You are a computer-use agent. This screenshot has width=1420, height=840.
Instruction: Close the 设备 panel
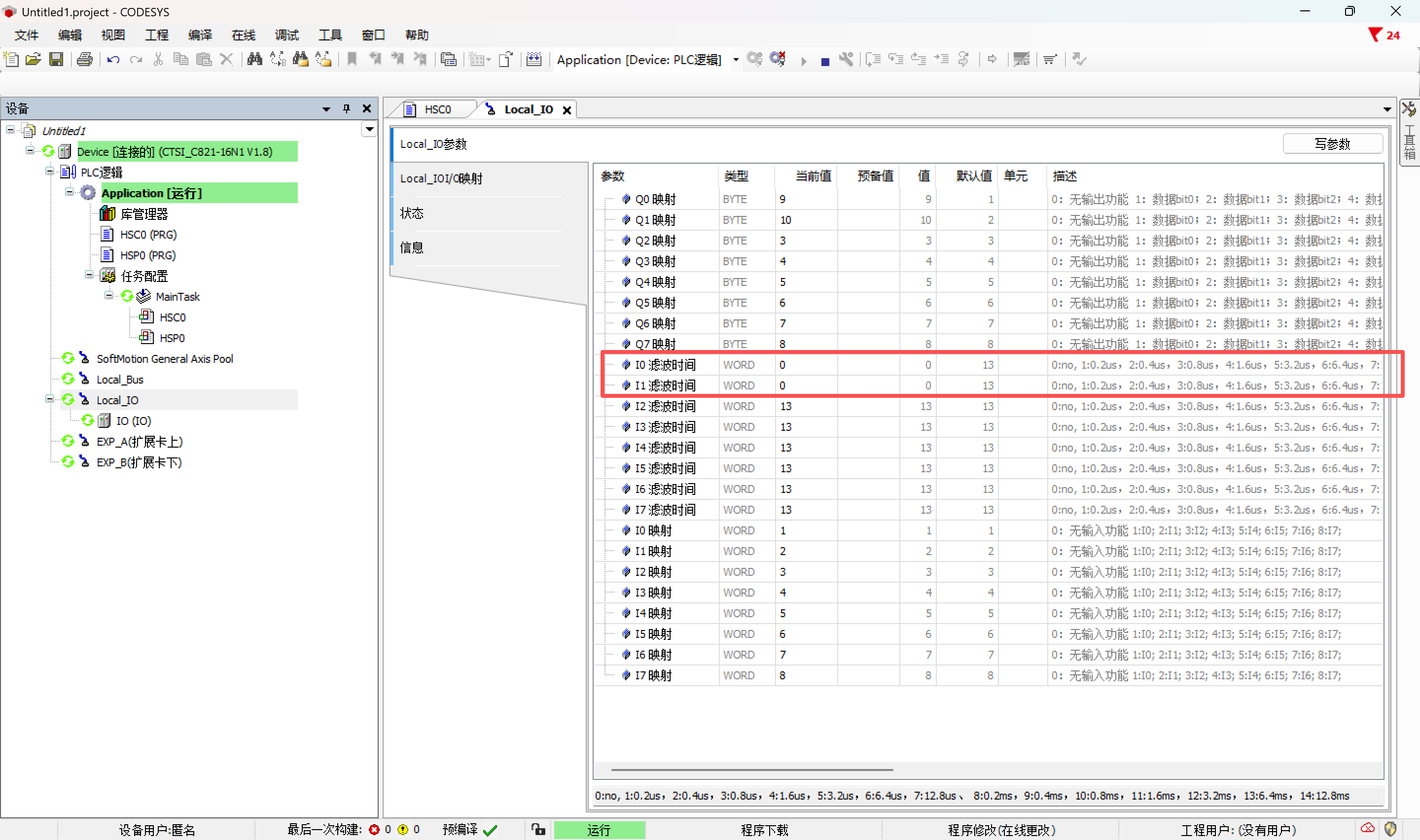(367, 108)
